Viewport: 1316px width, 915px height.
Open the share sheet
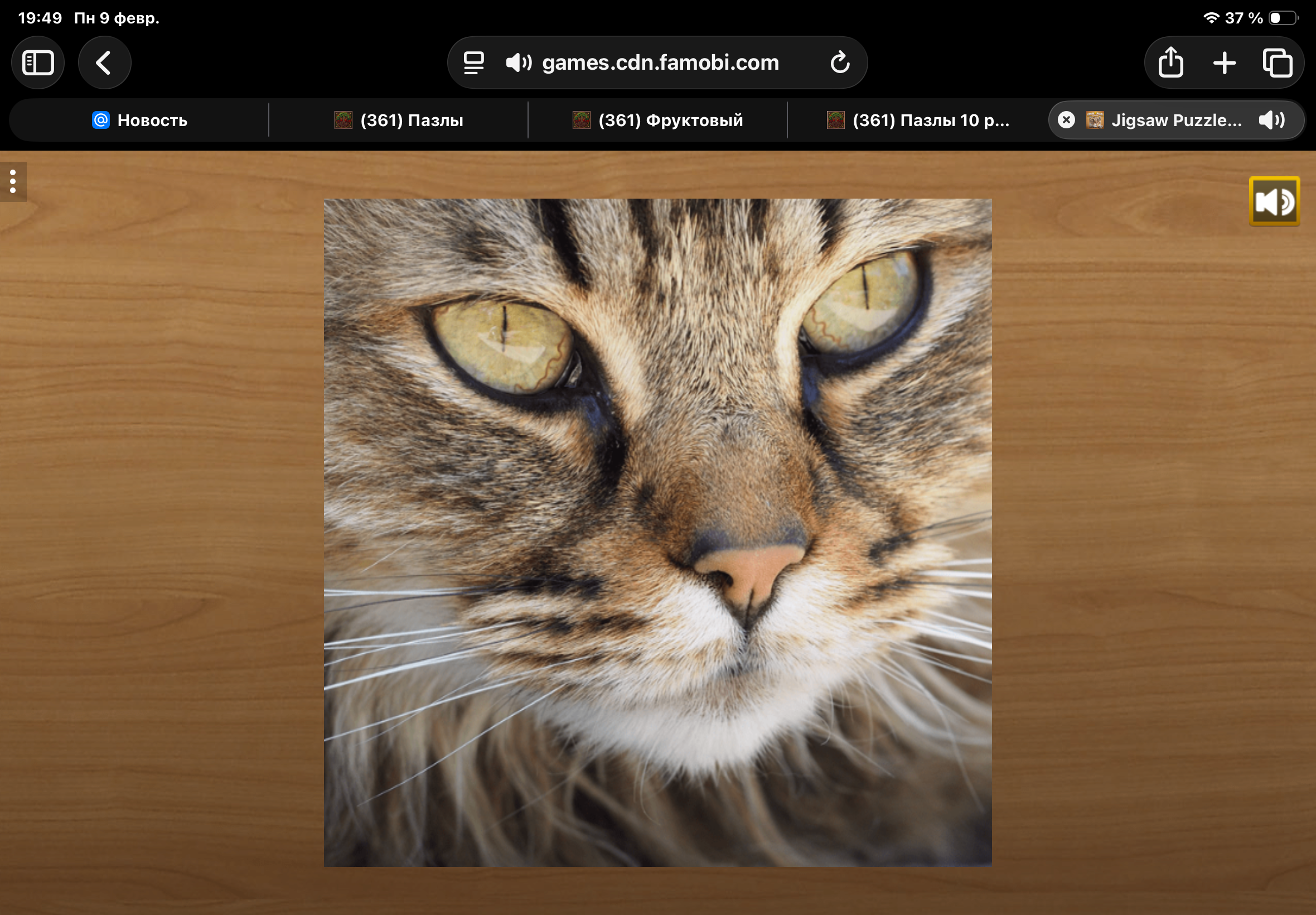(1170, 62)
